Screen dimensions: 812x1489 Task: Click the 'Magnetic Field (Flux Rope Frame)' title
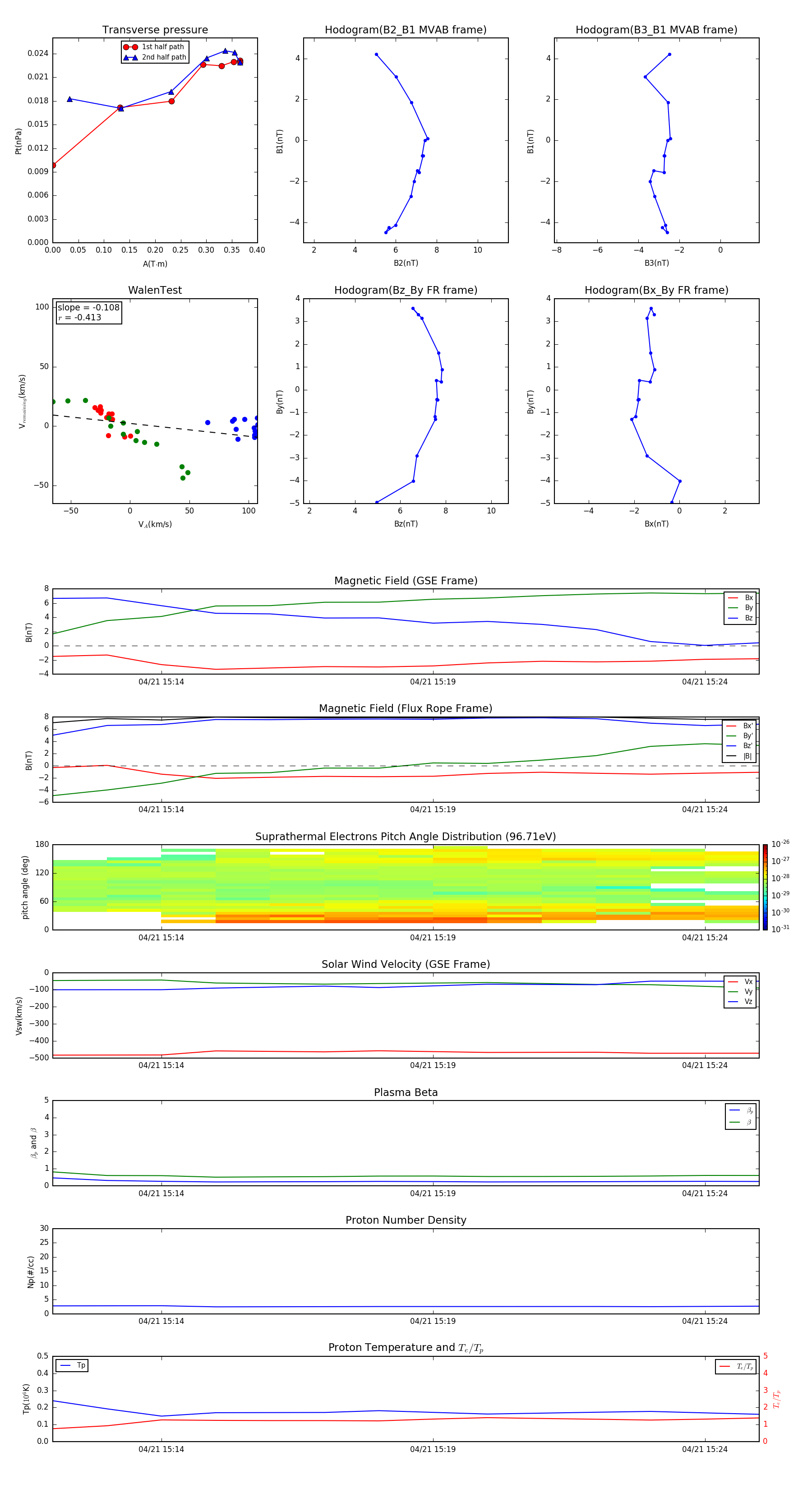(406, 709)
